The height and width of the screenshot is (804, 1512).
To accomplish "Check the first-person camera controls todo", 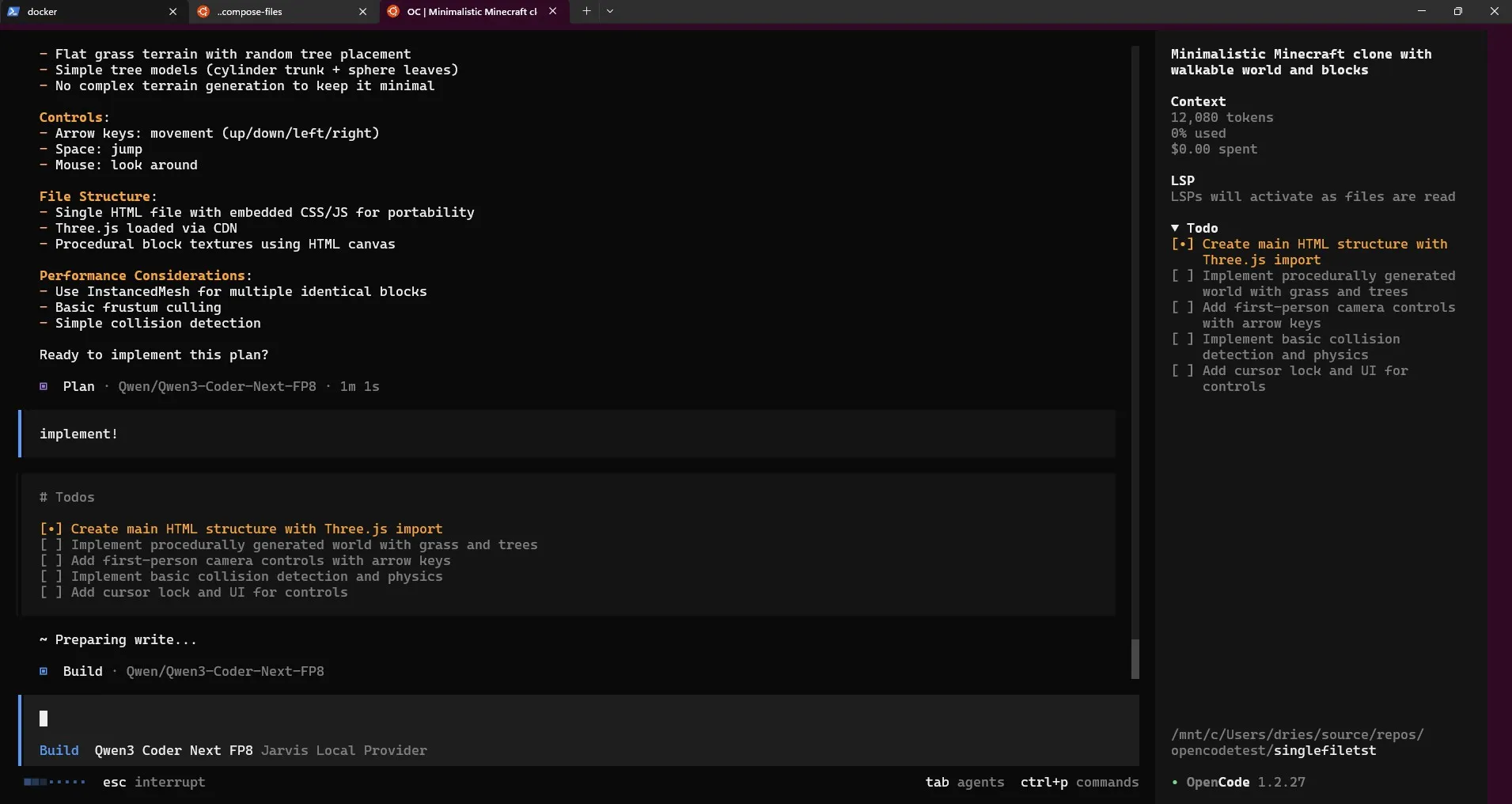I will pyautogui.click(x=1182, y=308).
